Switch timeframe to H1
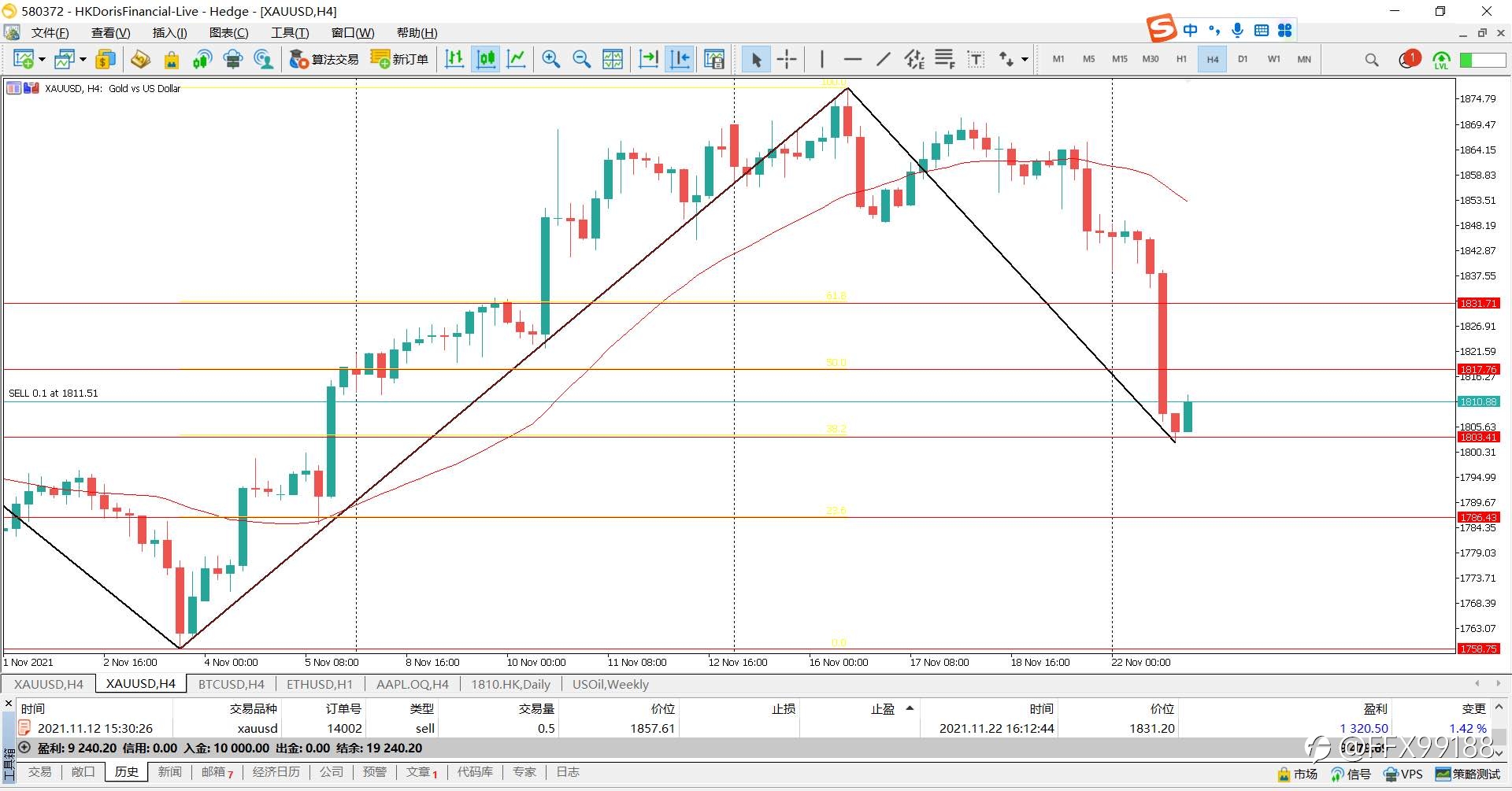This screenshot has width=1512, height=791. coord(1181,59)
